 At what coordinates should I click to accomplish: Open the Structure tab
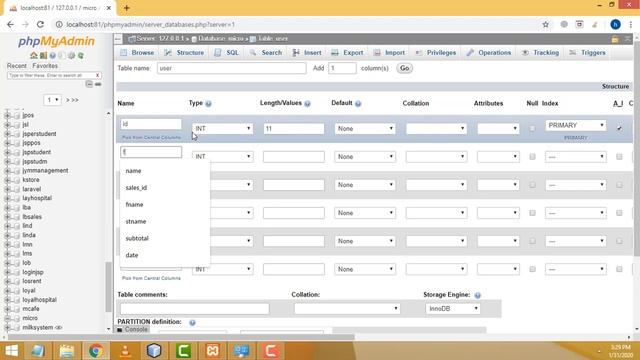(x=184, y=53)
